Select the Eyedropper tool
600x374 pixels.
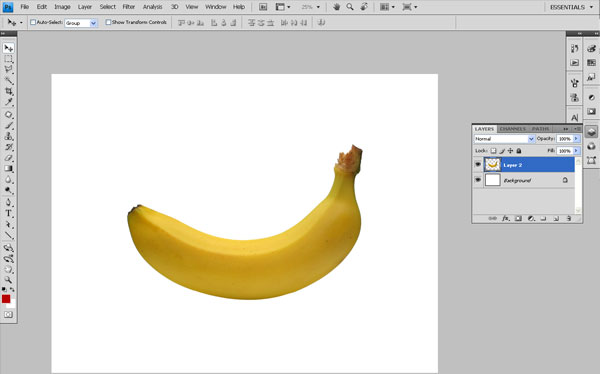8,102
